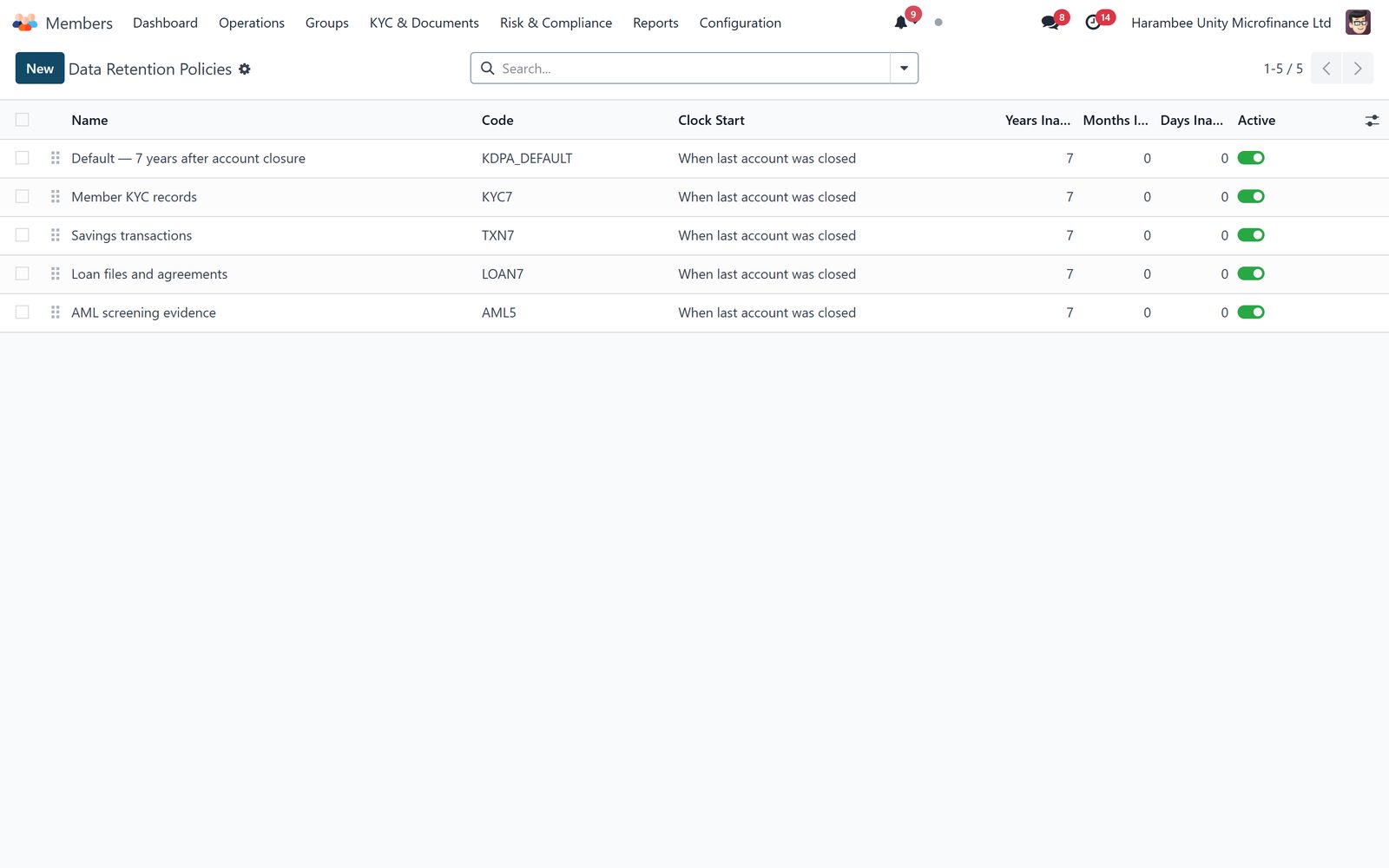
Task: Sort by the Days Inactive column header
Action: [1192, 121]
